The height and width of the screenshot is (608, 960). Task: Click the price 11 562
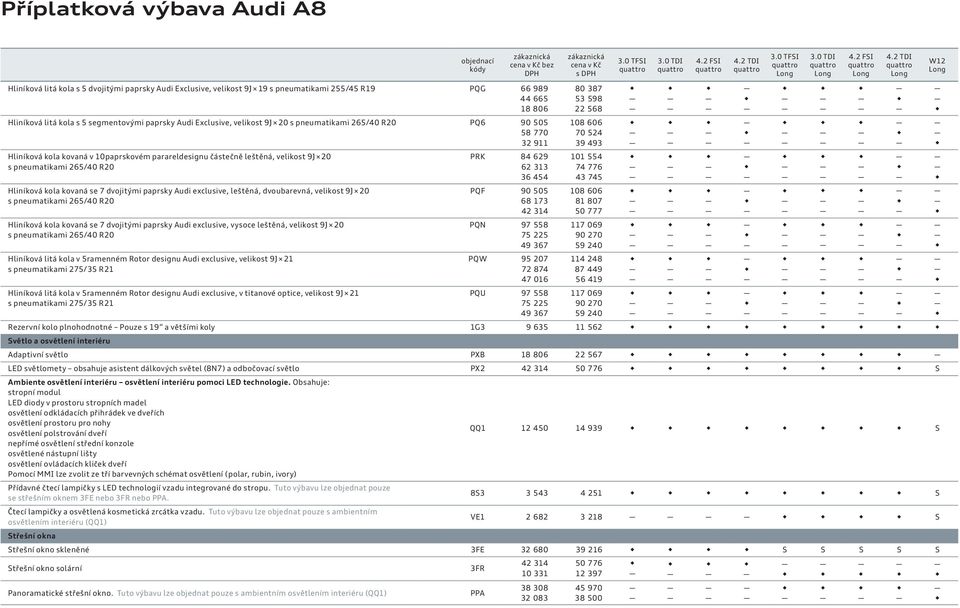[x=588, y=328]
